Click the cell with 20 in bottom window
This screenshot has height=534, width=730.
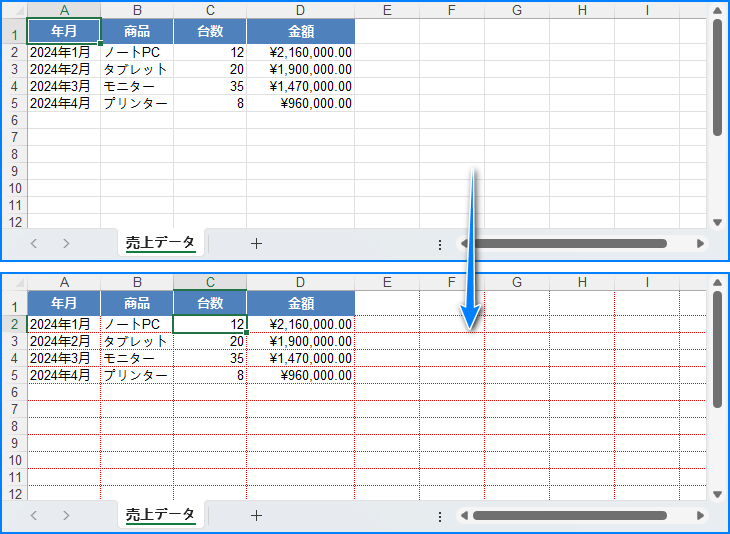[x=210, y=341]
